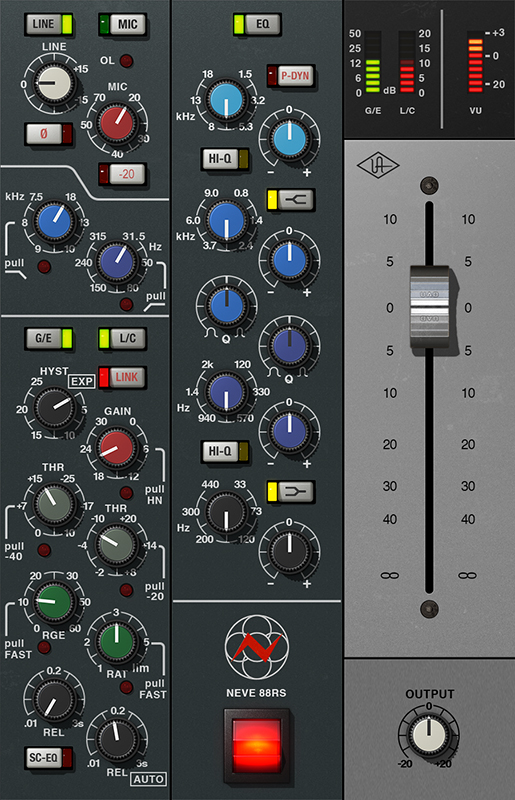515x800 pixels.
Task: Click the compressor REL release knob
Action: 117,739
